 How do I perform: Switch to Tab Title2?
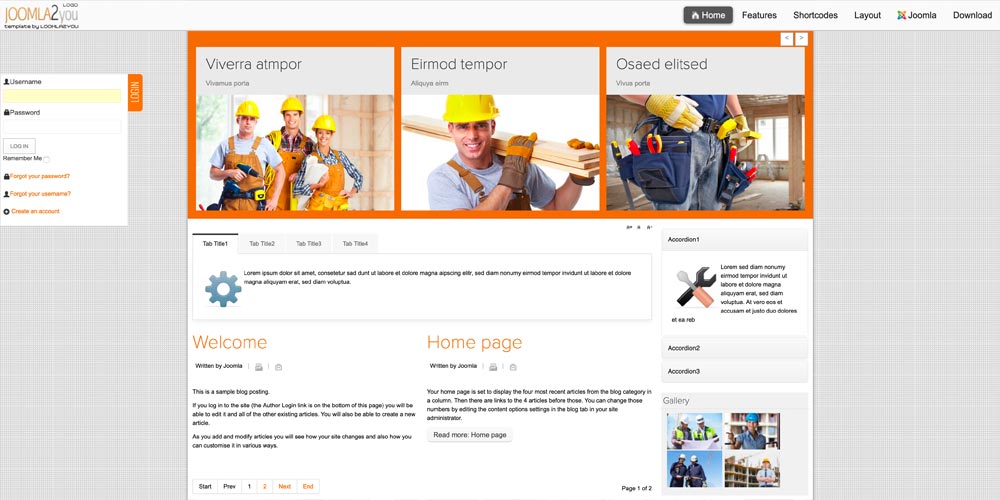point(262,244)
